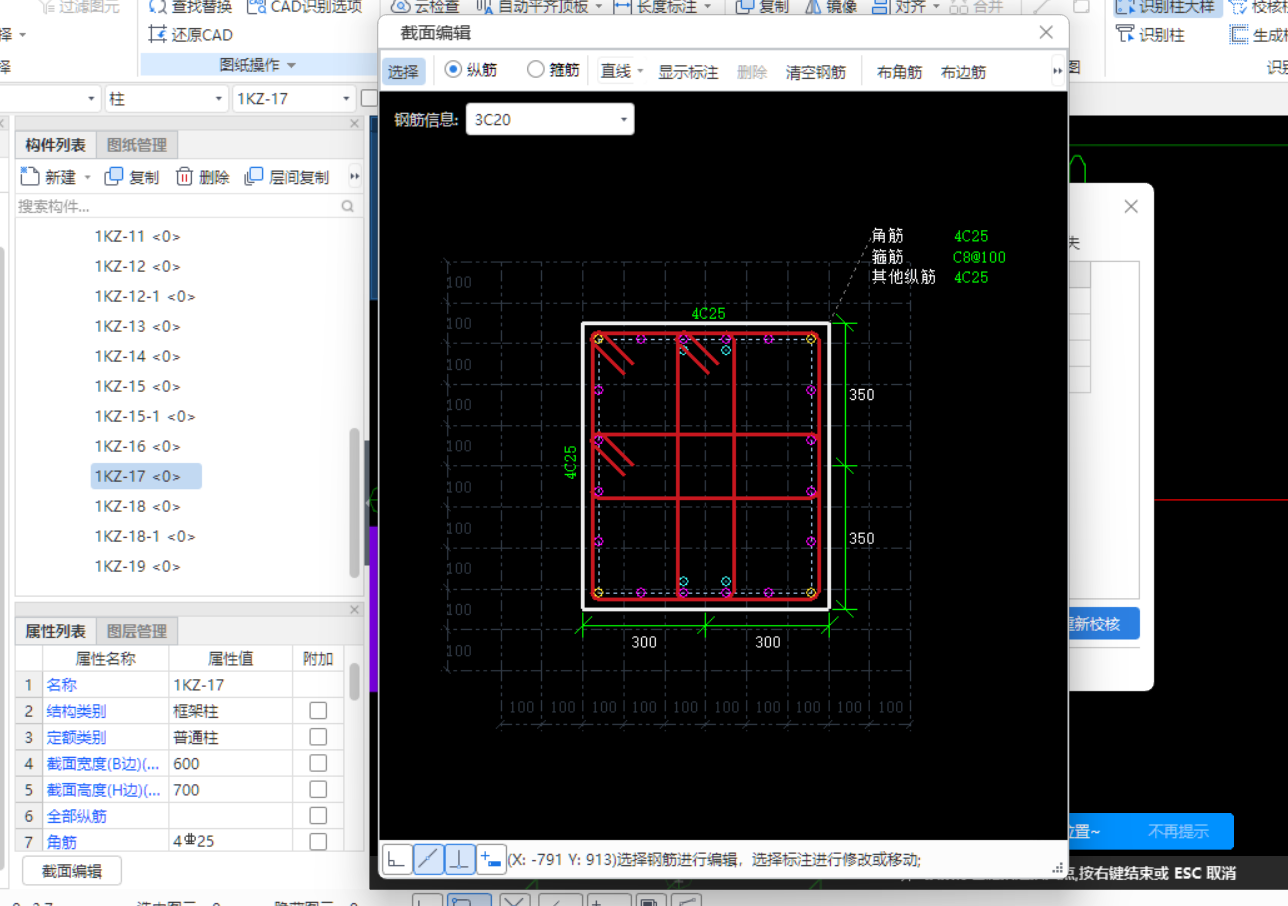
Task: Open the 对齐 dropdown arrow in the ribbon
Action: (x=936, y=7)
